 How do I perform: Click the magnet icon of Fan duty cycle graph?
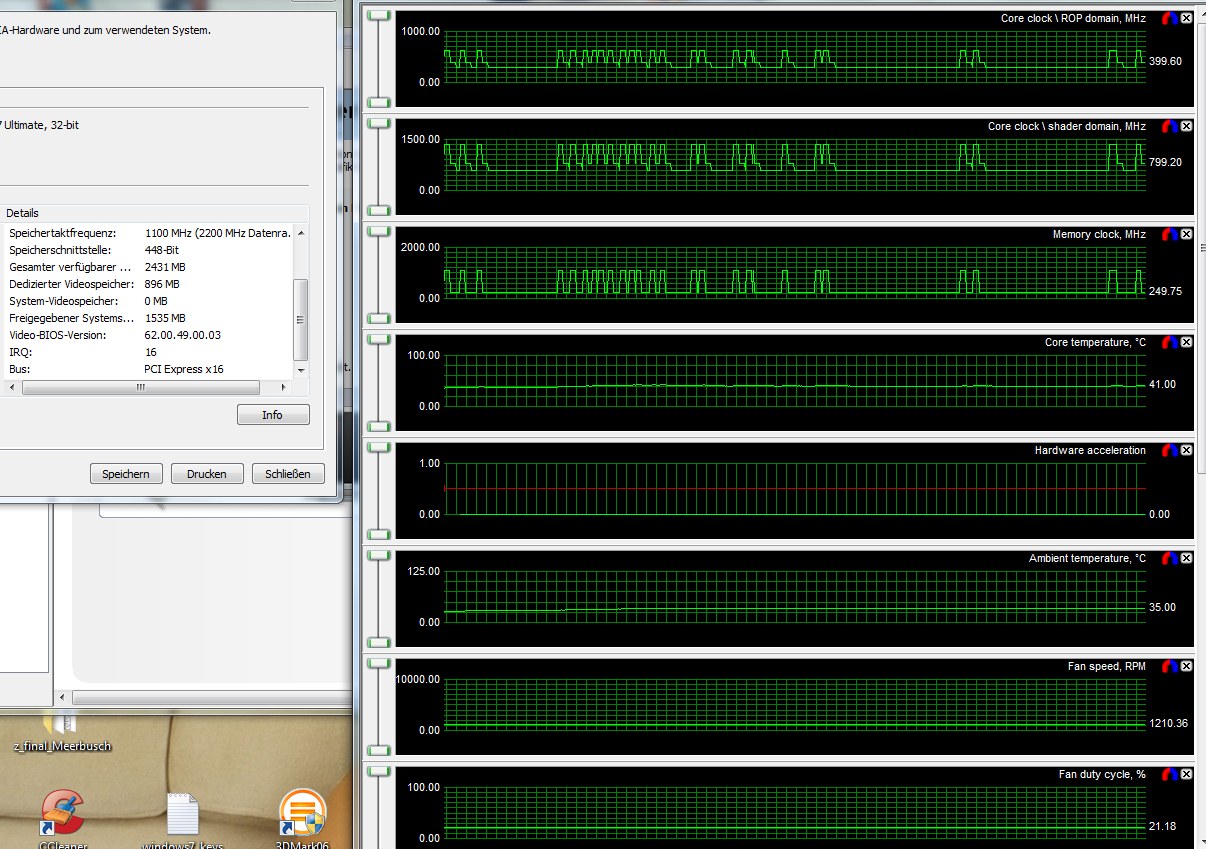click(1168, 774)
